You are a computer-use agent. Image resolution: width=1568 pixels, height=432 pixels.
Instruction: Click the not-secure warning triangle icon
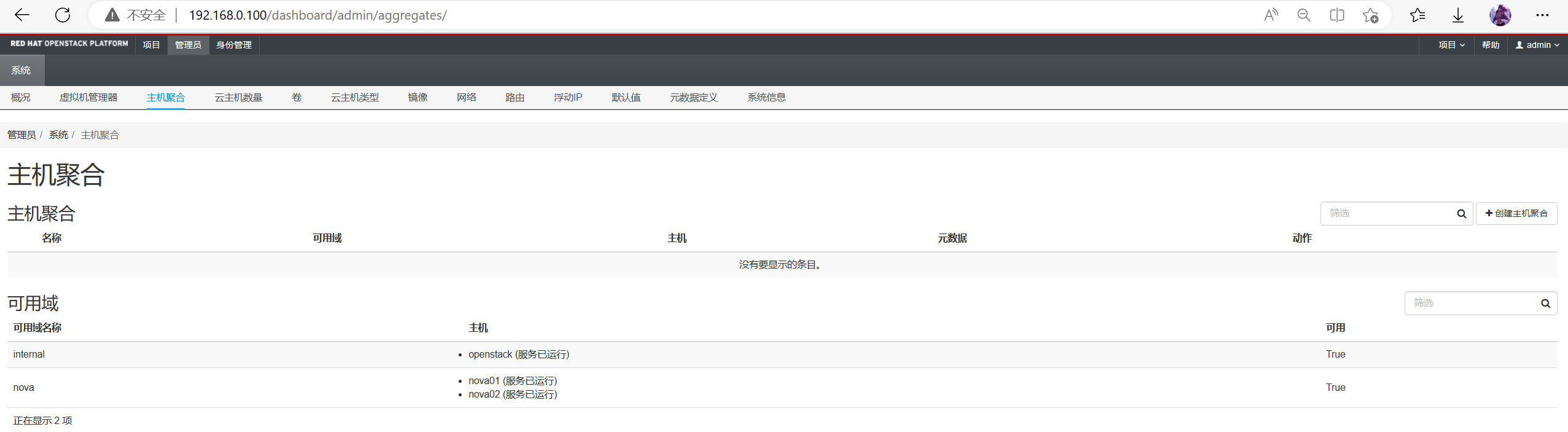112,15
